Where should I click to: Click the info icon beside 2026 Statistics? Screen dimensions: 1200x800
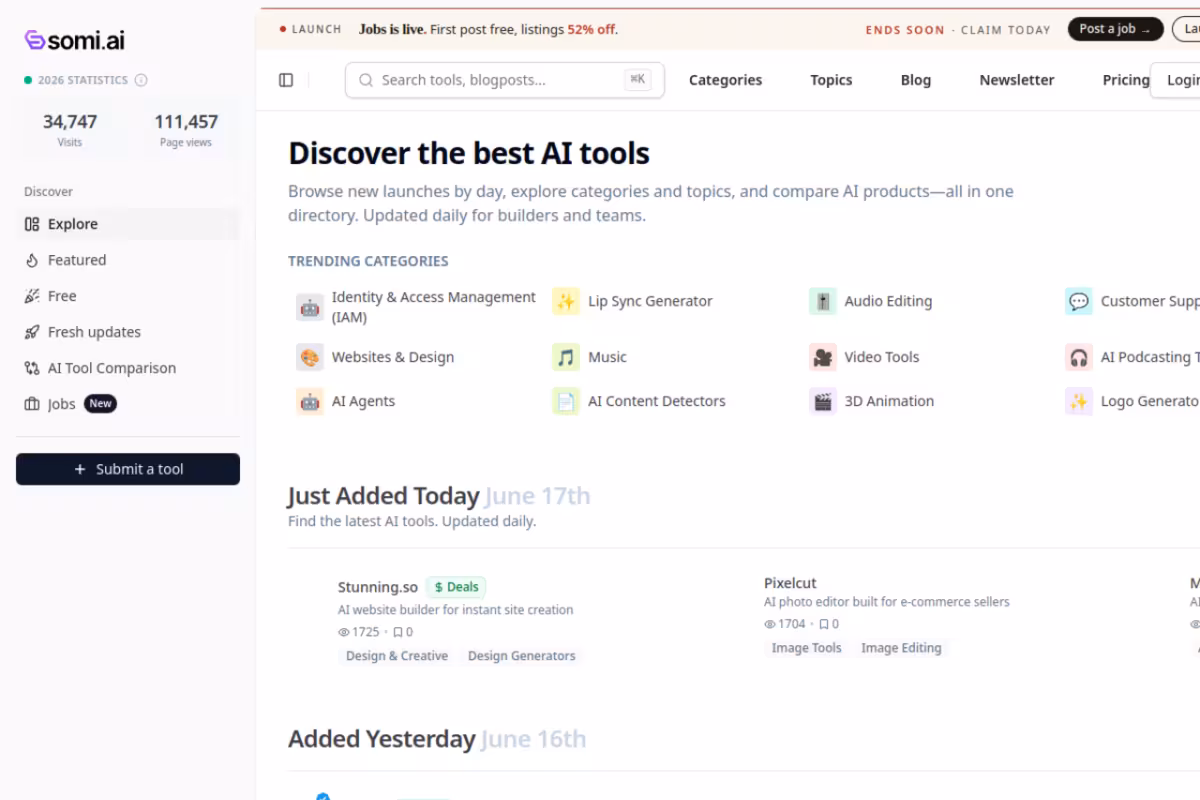click(141, 80)
